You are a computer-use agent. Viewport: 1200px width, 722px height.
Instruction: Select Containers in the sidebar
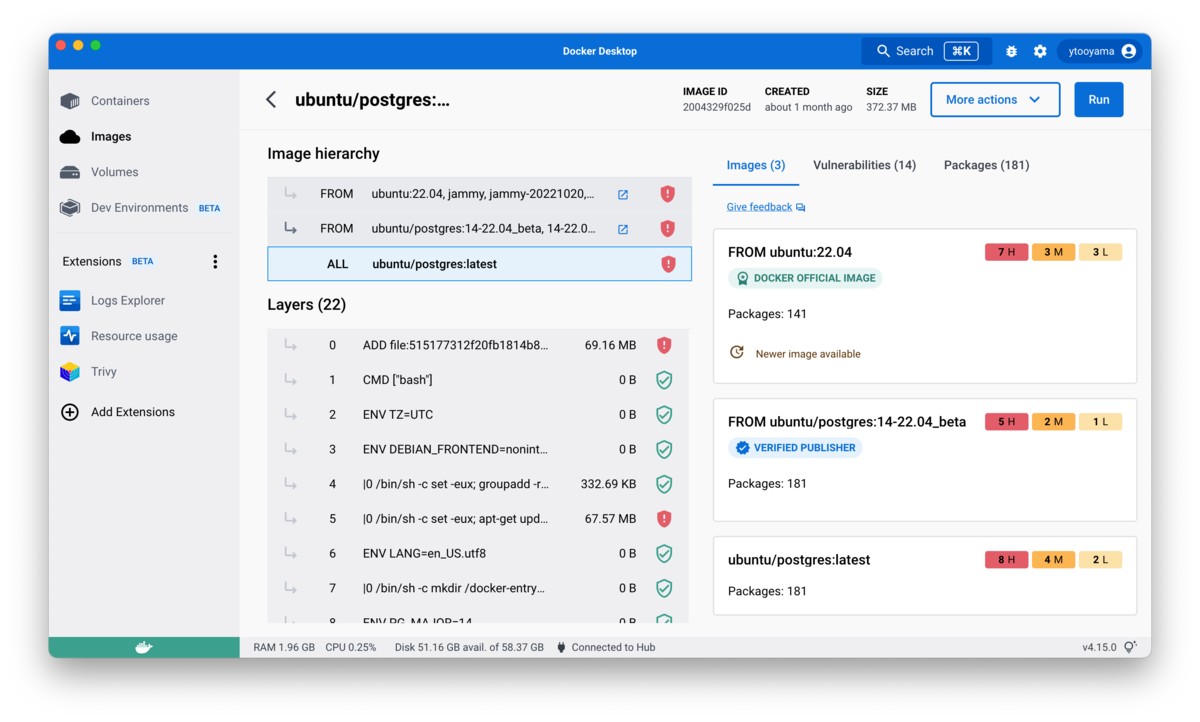120,101
